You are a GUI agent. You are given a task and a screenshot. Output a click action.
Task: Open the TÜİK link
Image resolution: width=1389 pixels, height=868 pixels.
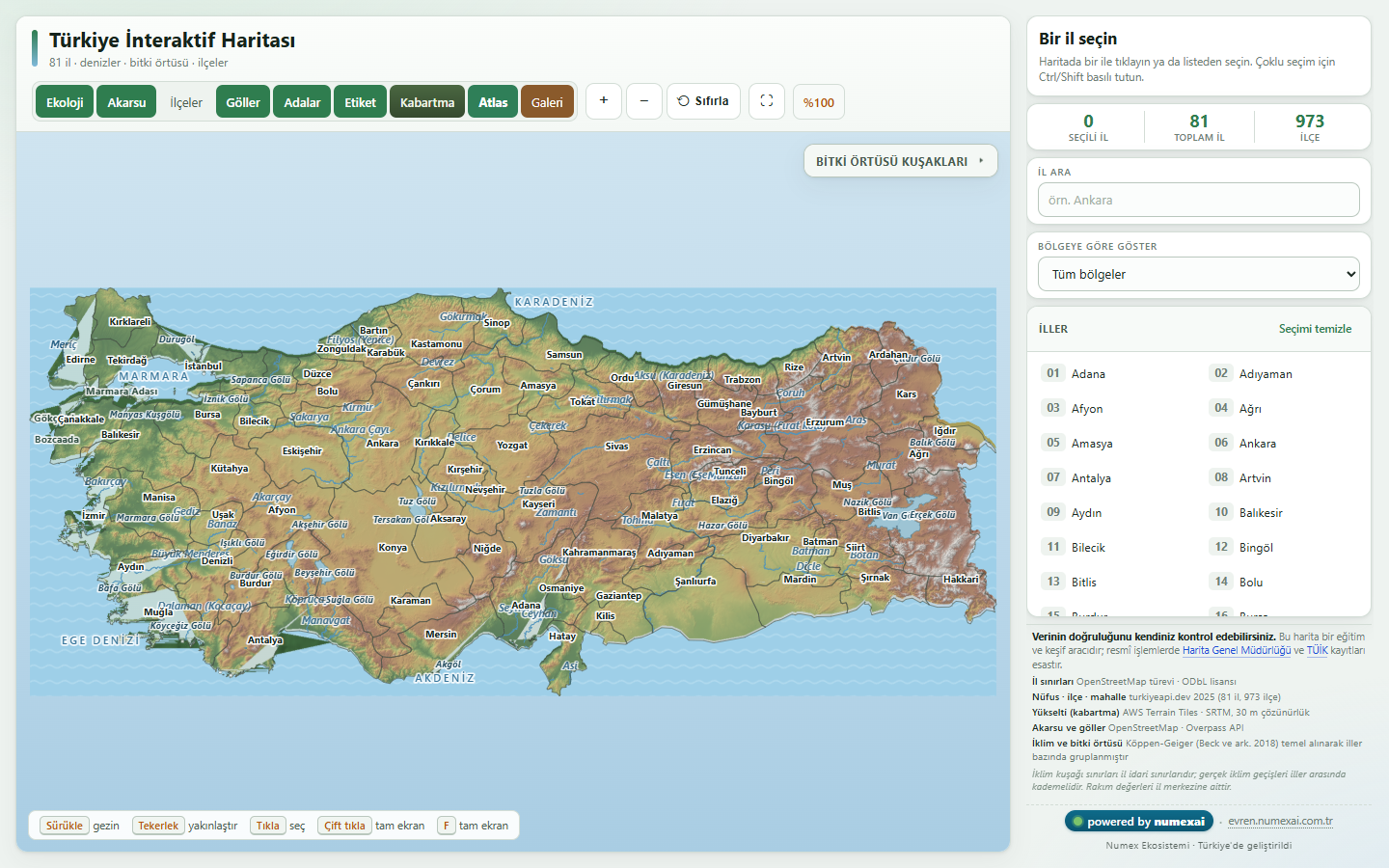1317,650
